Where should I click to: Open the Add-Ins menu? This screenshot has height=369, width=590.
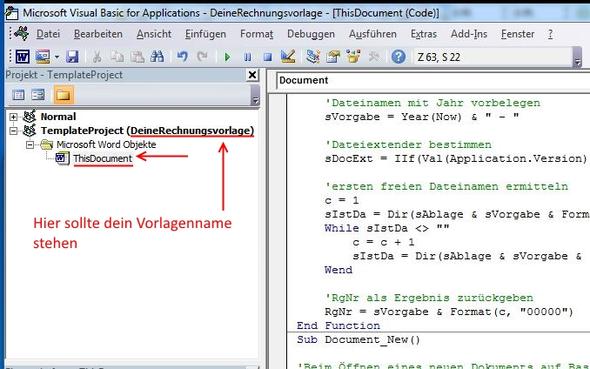[x=469, y=34]
